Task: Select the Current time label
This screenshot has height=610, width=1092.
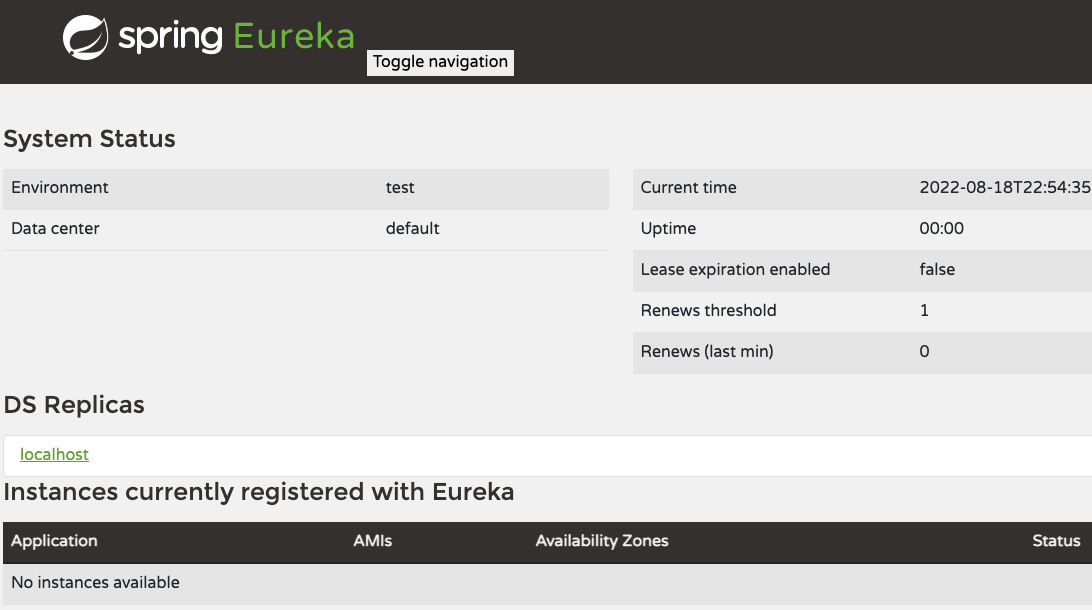Action: [x=688, y=187]
